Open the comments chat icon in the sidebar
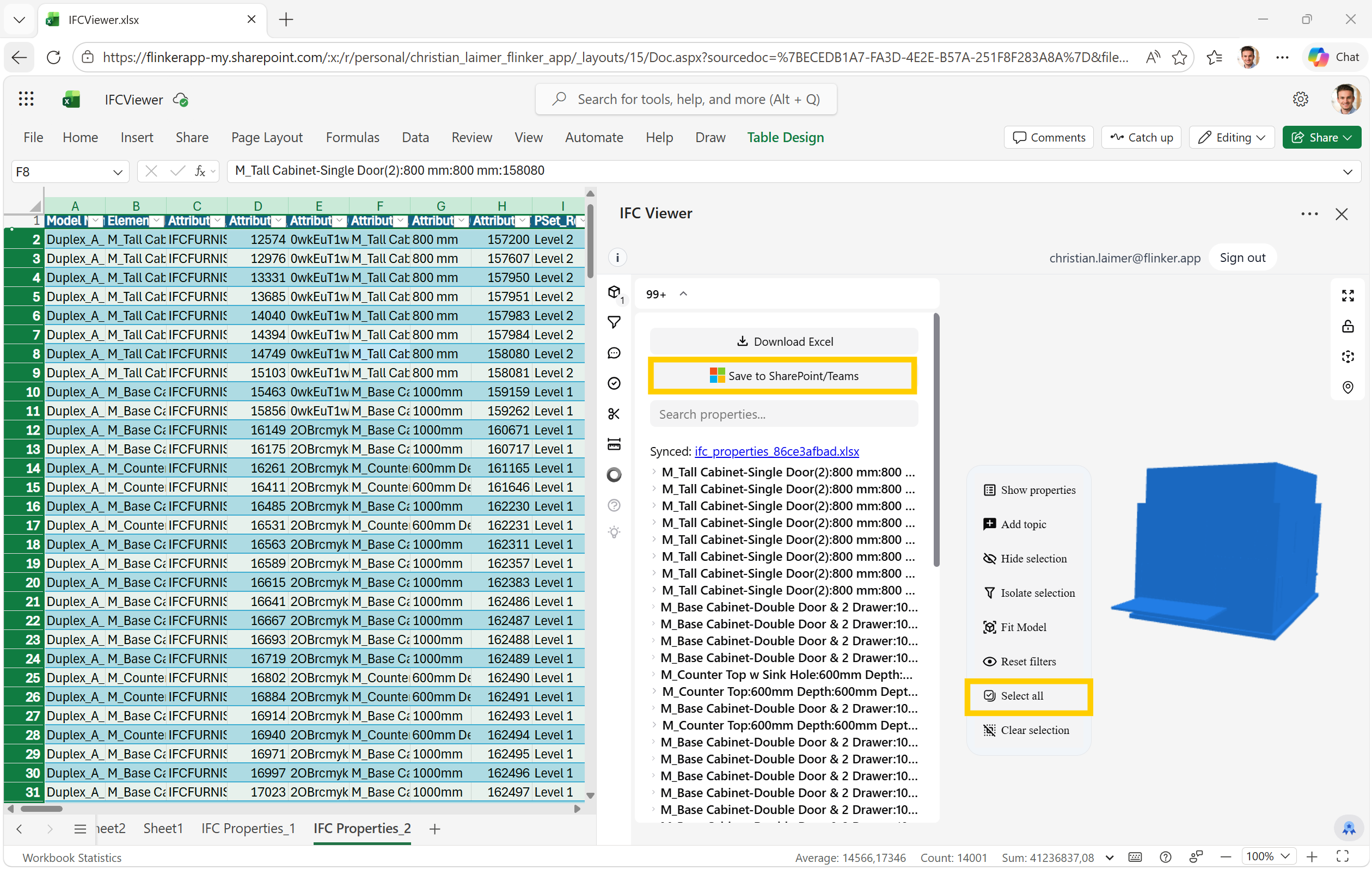1372x869 pixels. [x=614, y=353]
